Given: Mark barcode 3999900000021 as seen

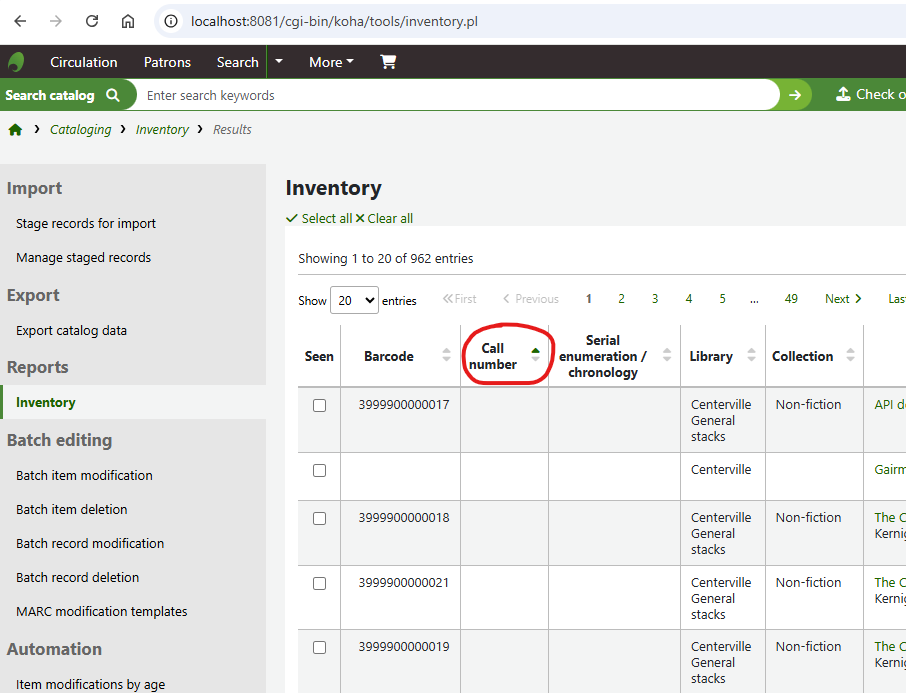Looking at the screenshot, I should [x=319, y=583].
